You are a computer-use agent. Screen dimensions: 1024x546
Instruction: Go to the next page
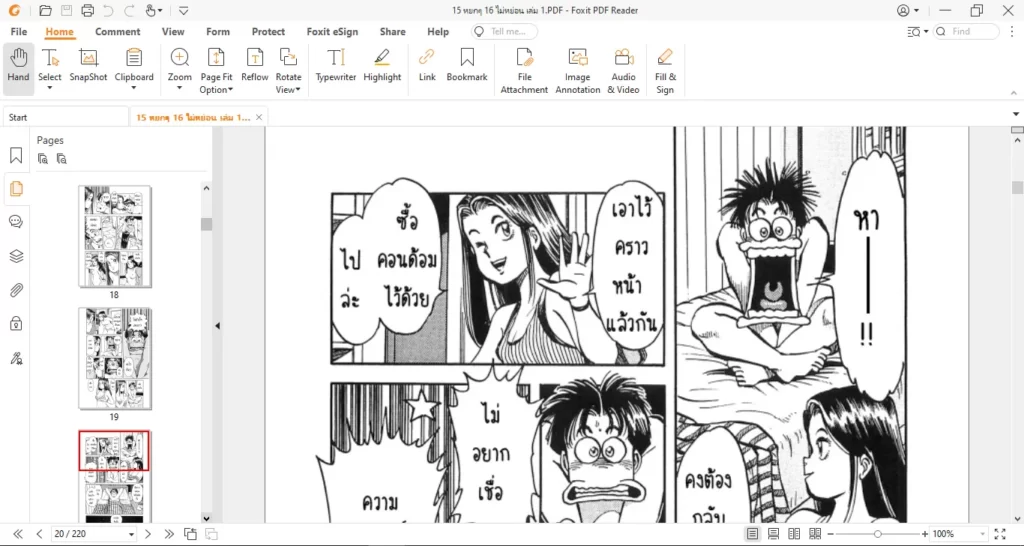pos(148,534)
